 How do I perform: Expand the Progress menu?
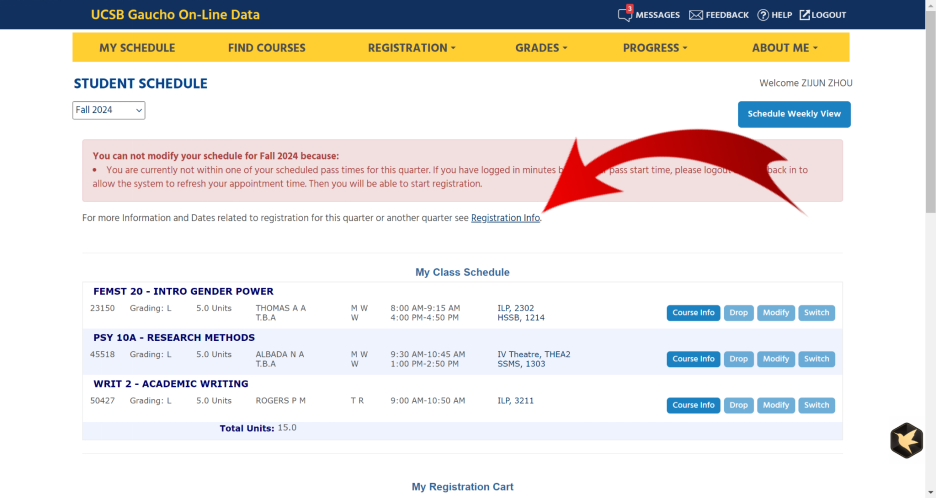655,48
